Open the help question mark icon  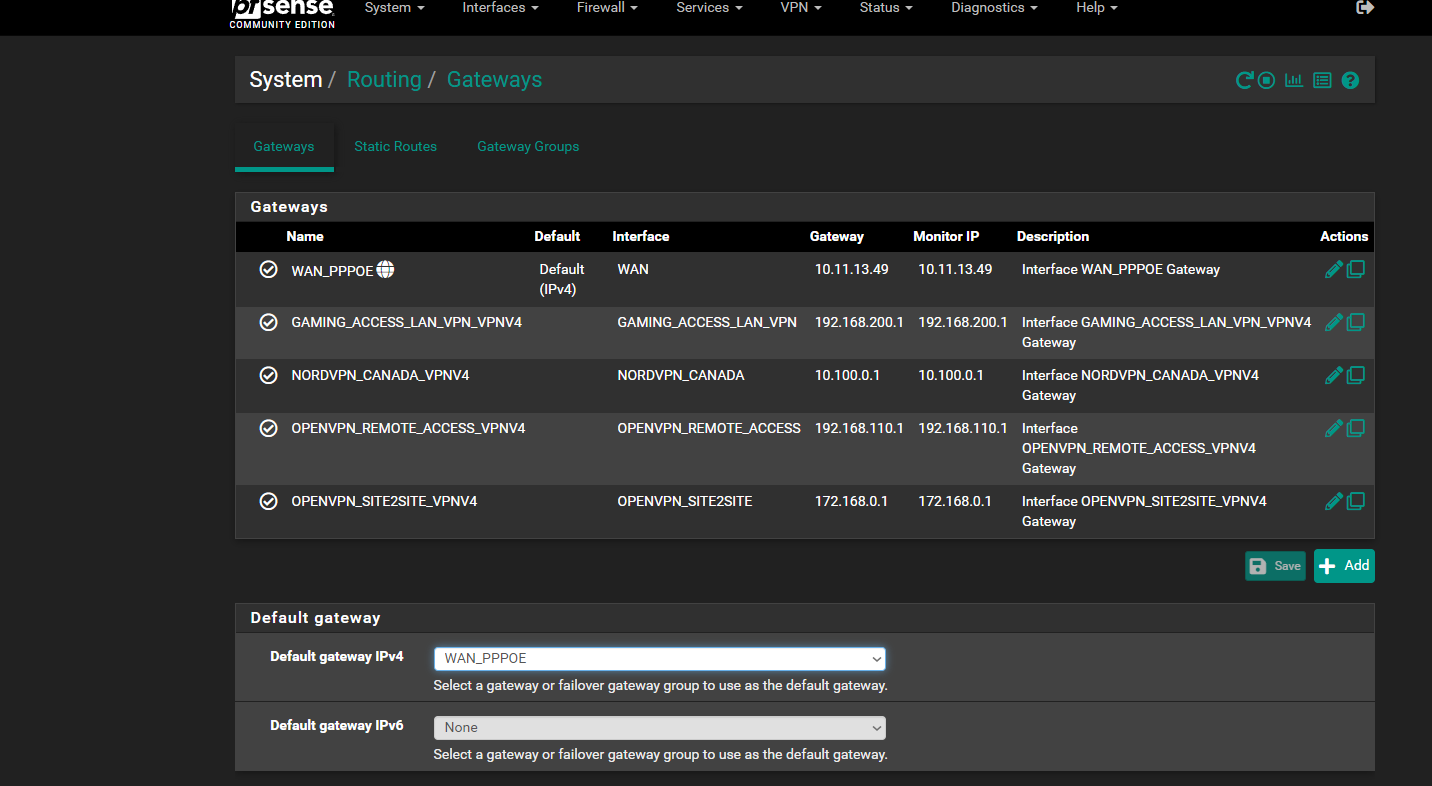pyautogui.click(x=1350, y=80)
